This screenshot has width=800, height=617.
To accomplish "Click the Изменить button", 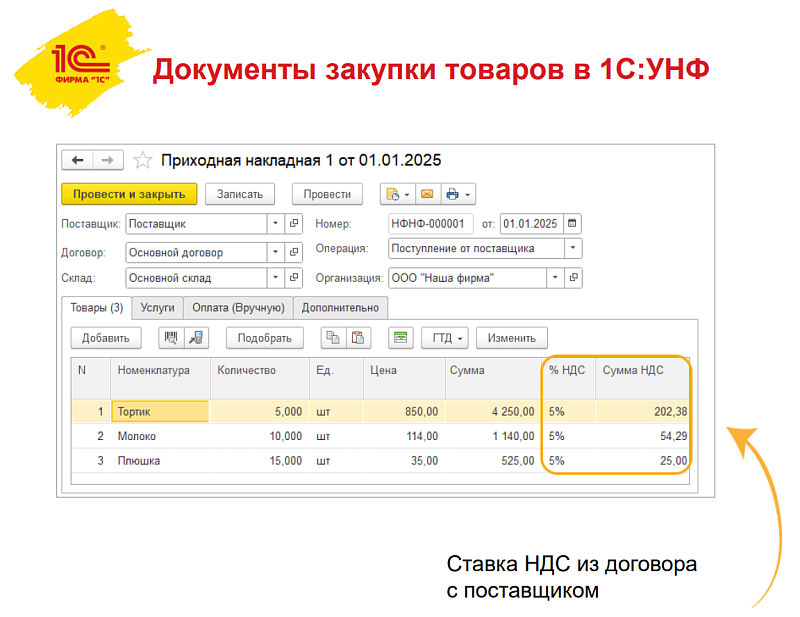I will click(x=512, y=338).
